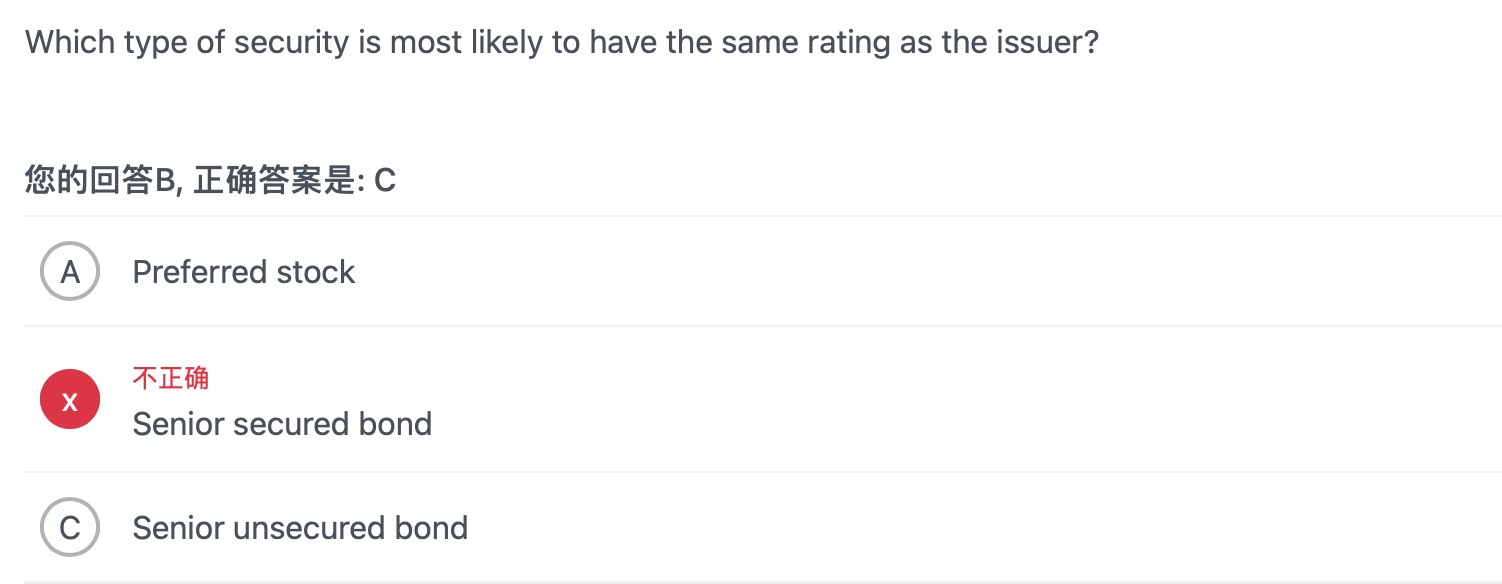Click the question sentence about issuer rating
Screen dimensions: 1502x584
(562, 43)
